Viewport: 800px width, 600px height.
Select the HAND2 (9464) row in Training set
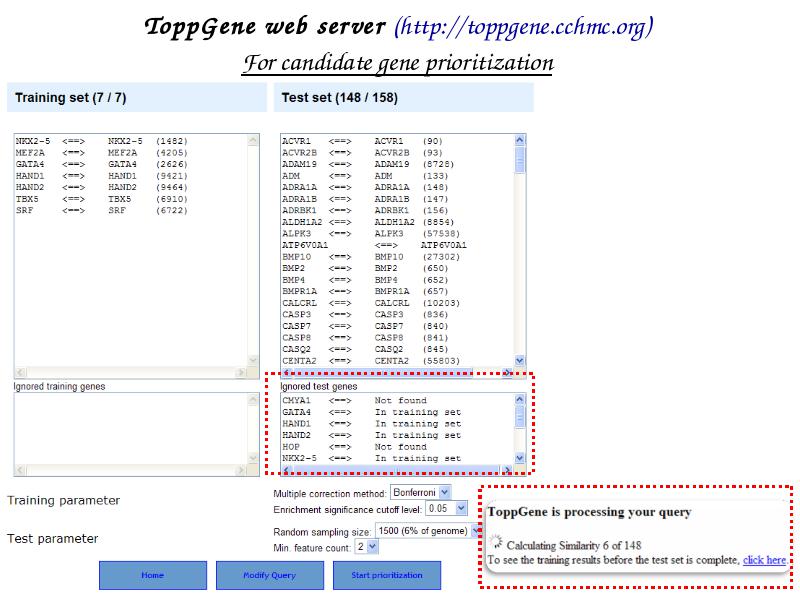pos(102,187)
